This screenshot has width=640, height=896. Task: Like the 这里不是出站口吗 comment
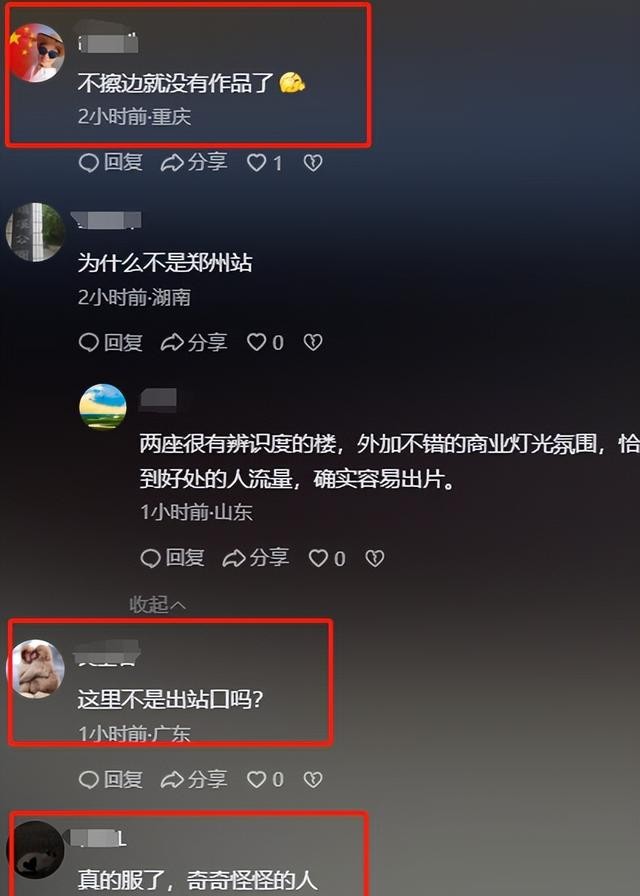pos(265,779)
